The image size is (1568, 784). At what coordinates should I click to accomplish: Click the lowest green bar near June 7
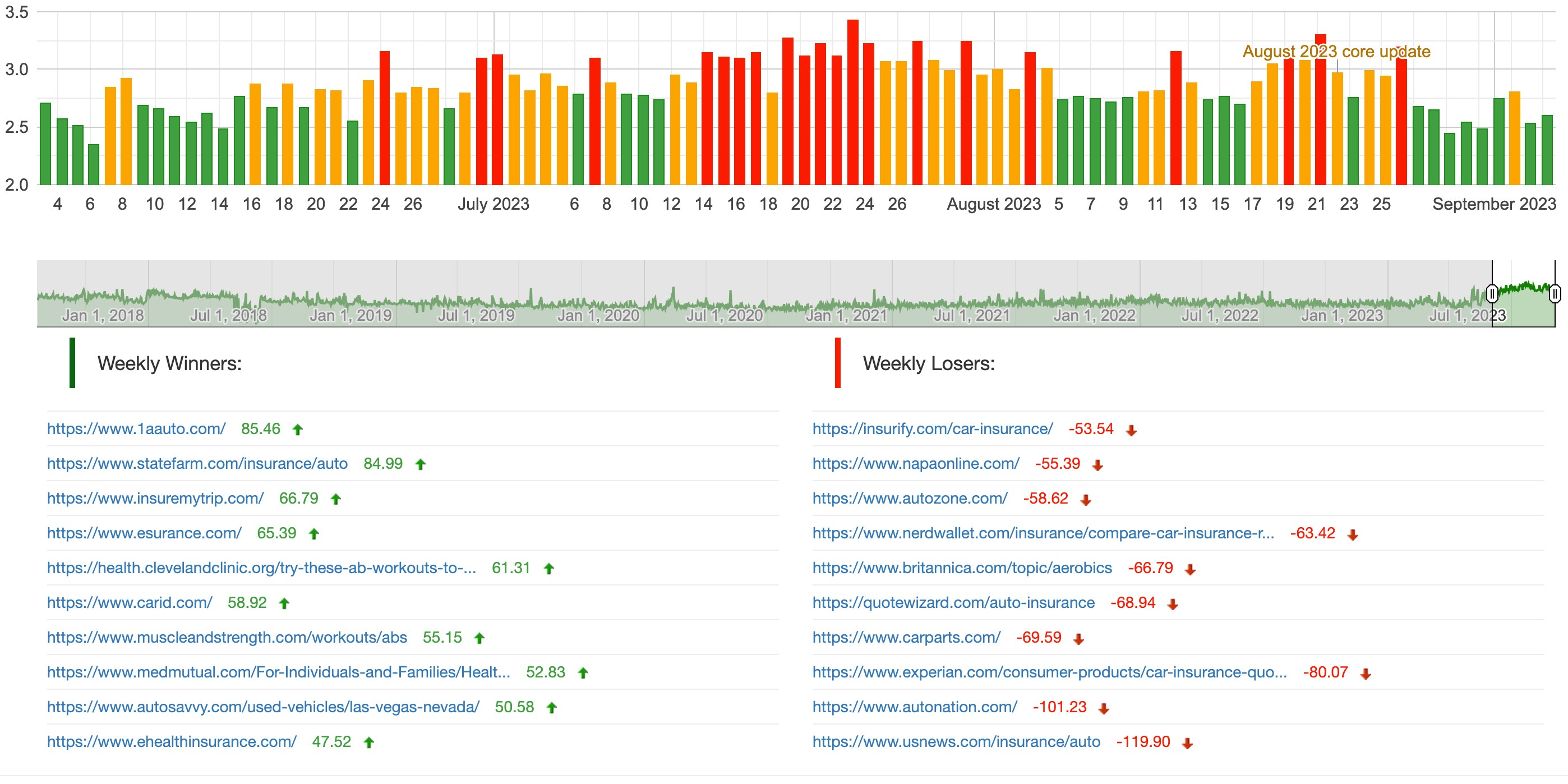(93, 164)
